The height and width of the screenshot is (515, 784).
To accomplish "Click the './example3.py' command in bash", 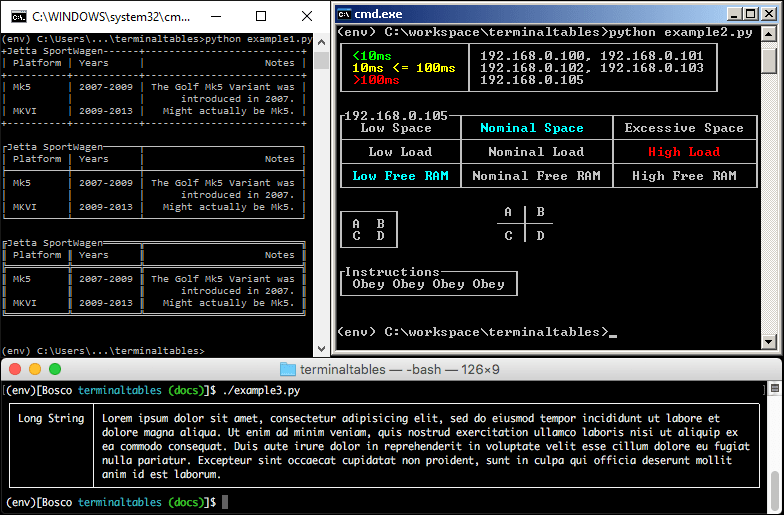I will pos(261,390).
